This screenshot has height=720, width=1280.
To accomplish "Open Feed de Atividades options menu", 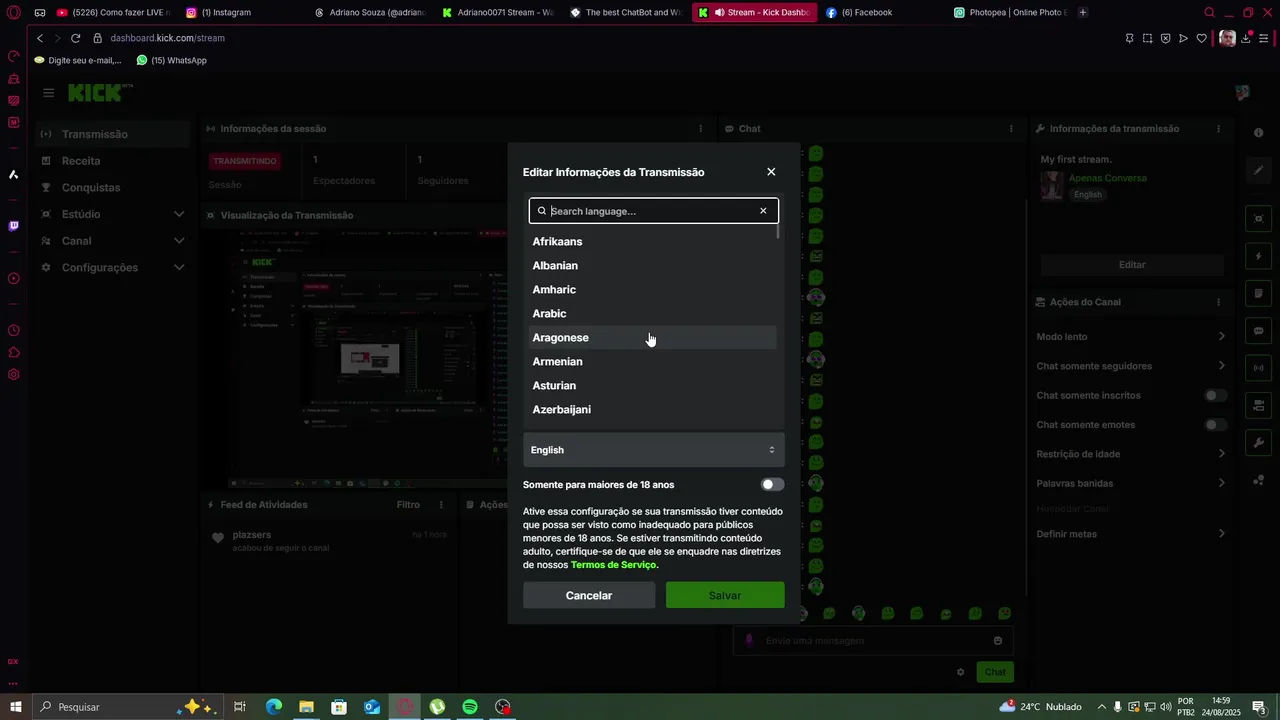I will pos(441,505).
